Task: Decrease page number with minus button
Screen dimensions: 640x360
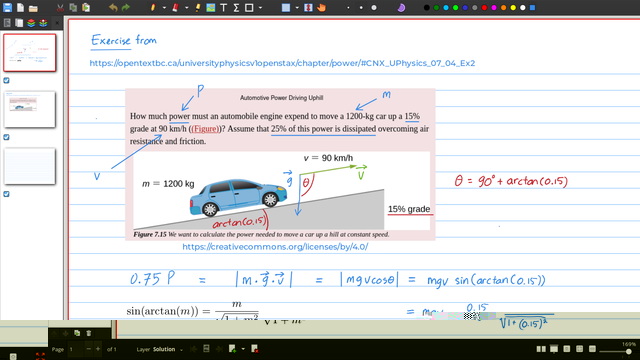Action: (x=88, y=349)
